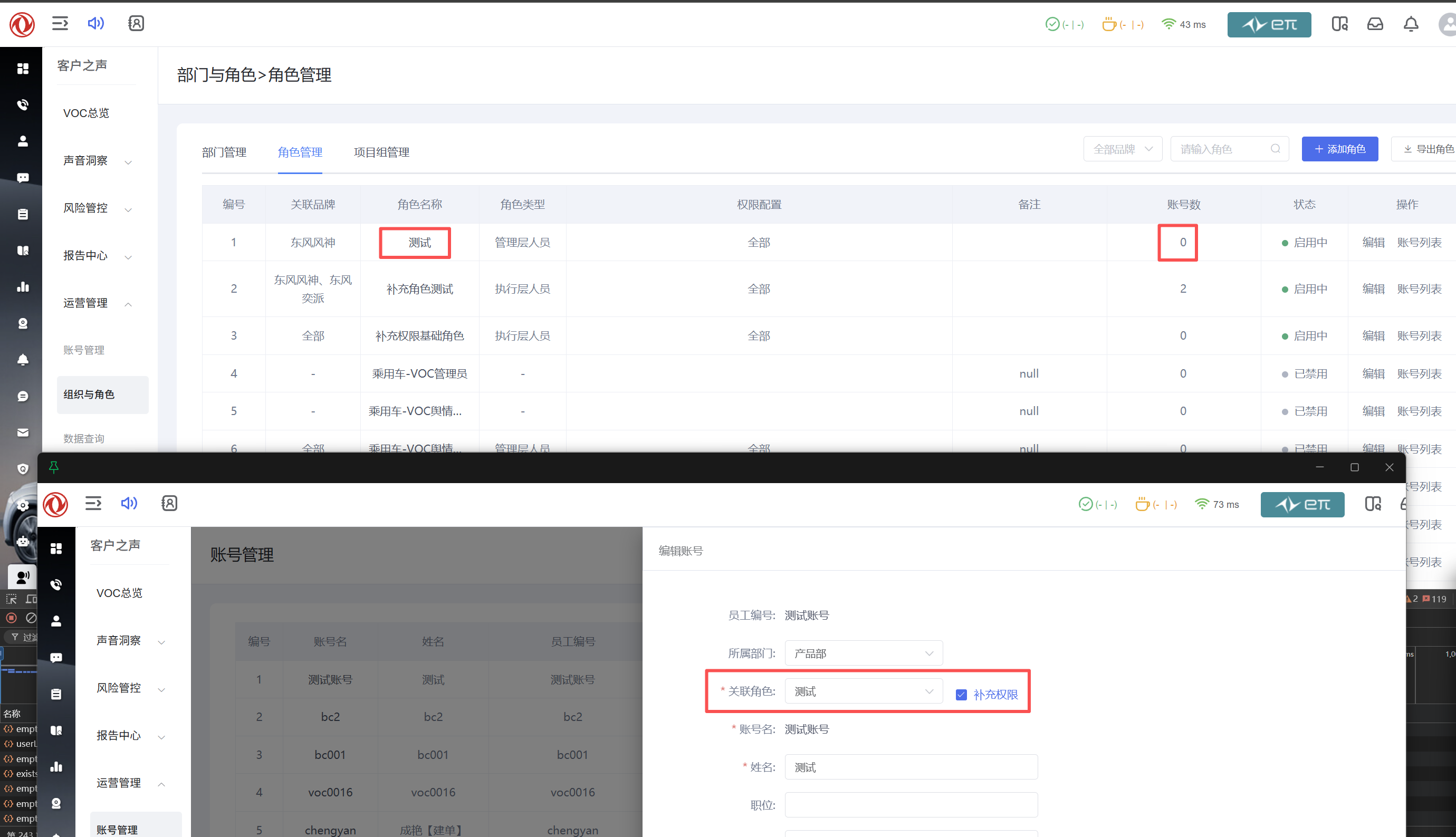The height and width of the screenshot is (837, 1456).
Task: Toggle the sidebar collapse menu icon
Action: [x=60, y=24]
